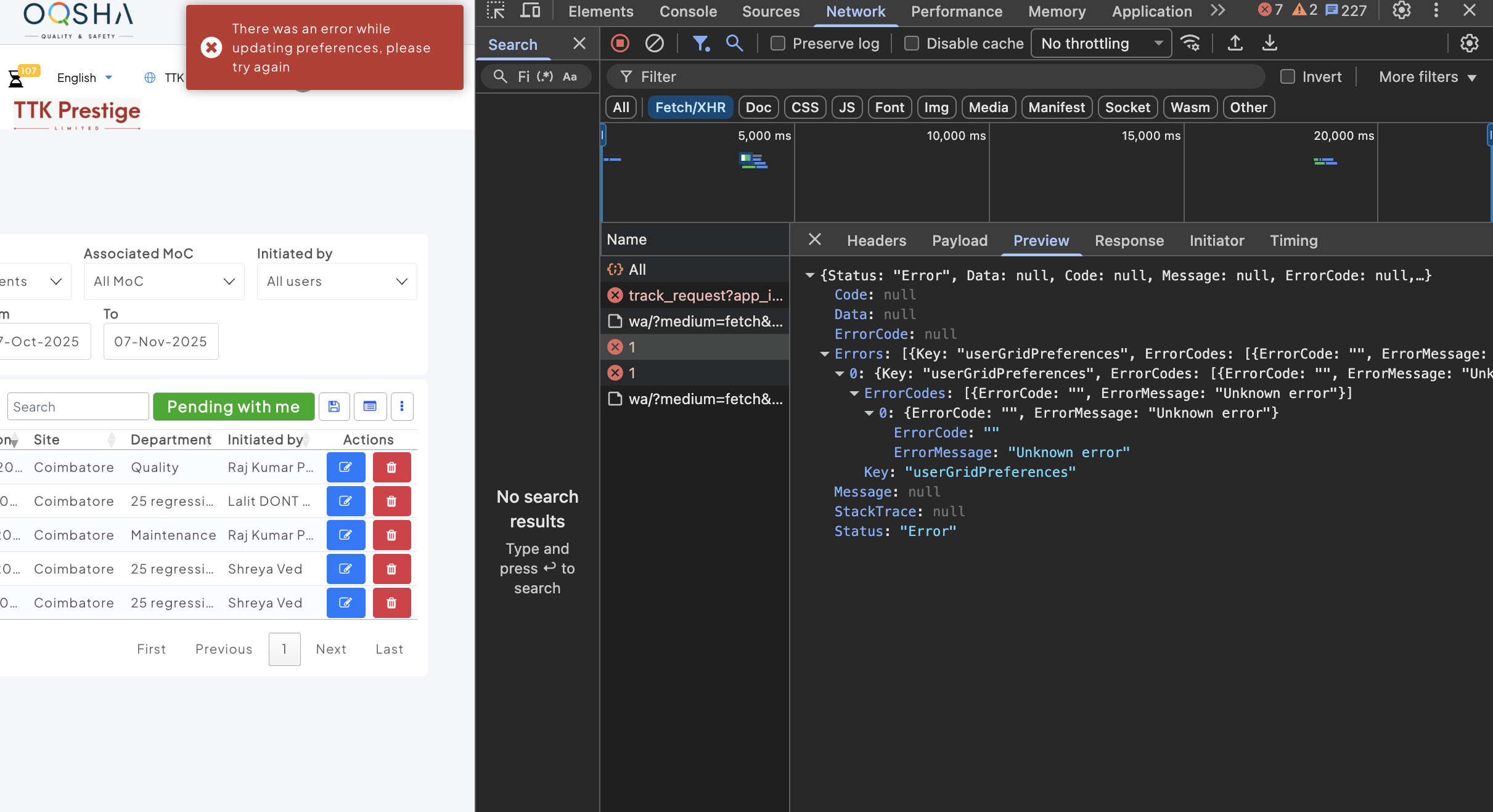Open the Response tab

(1129, 241)
